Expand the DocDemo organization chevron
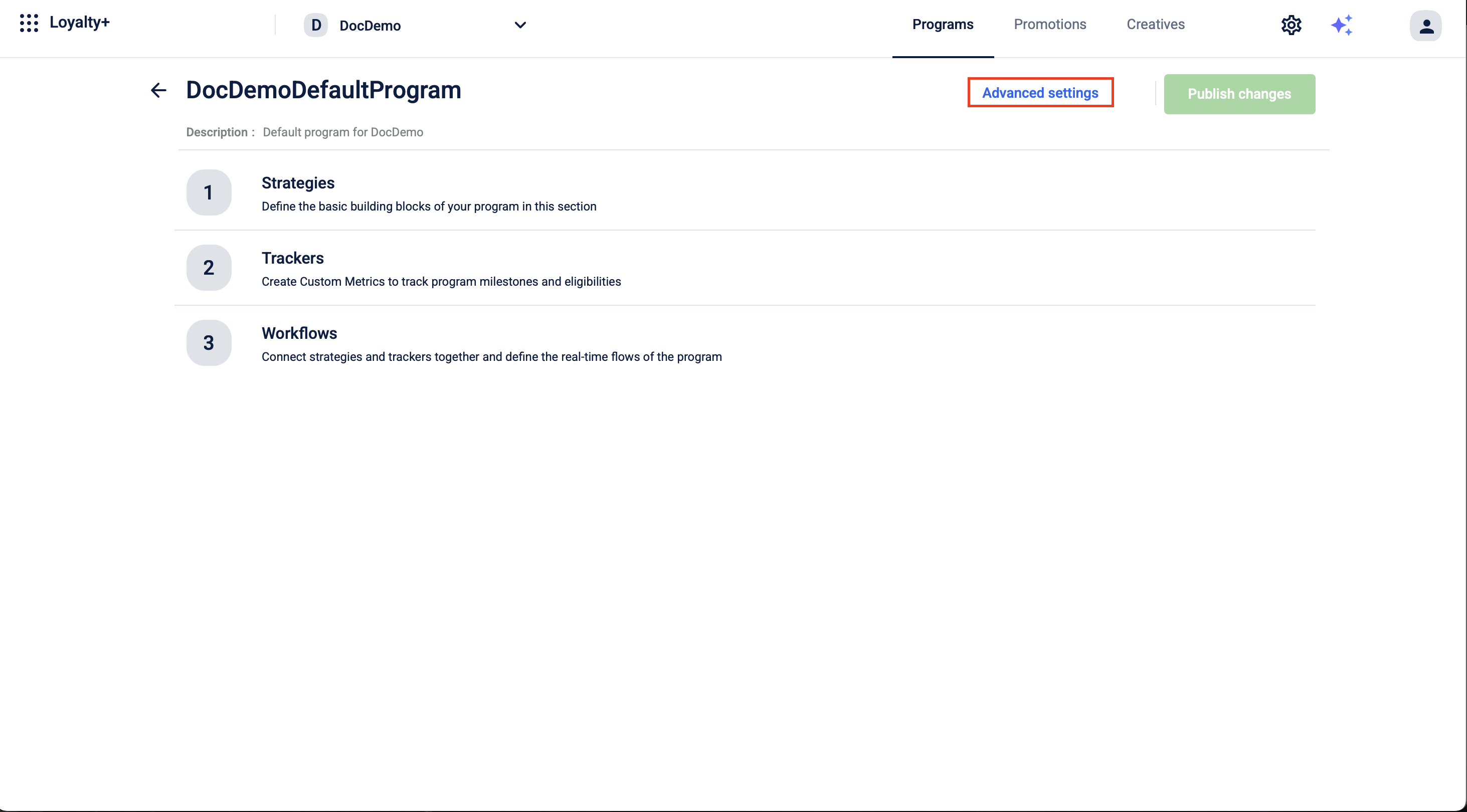1467x812 pixels. click(520, 25)
